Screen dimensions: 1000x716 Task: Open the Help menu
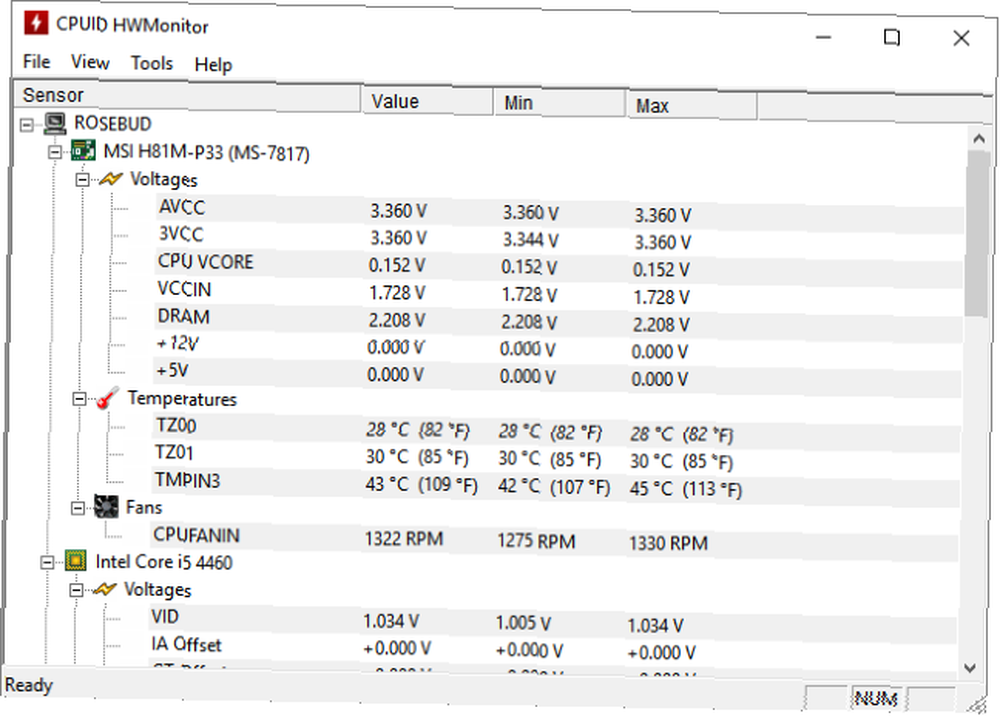click(213, 64)
